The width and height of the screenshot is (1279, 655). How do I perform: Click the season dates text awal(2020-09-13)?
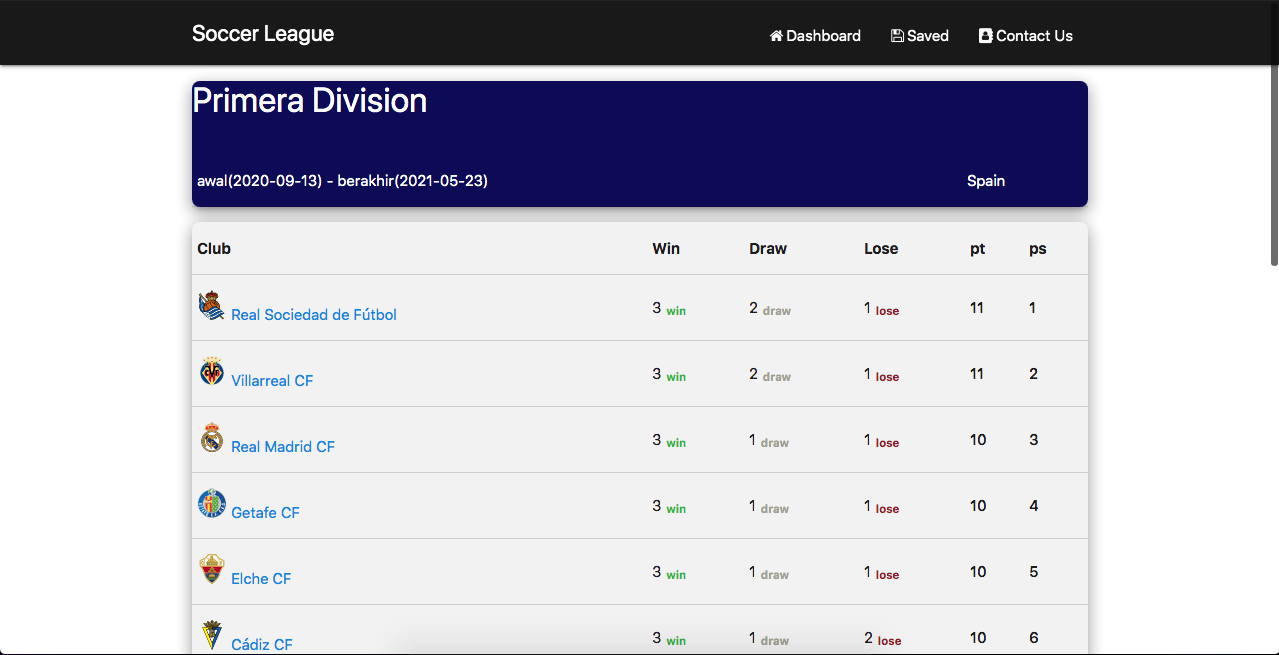click(260, 181)
